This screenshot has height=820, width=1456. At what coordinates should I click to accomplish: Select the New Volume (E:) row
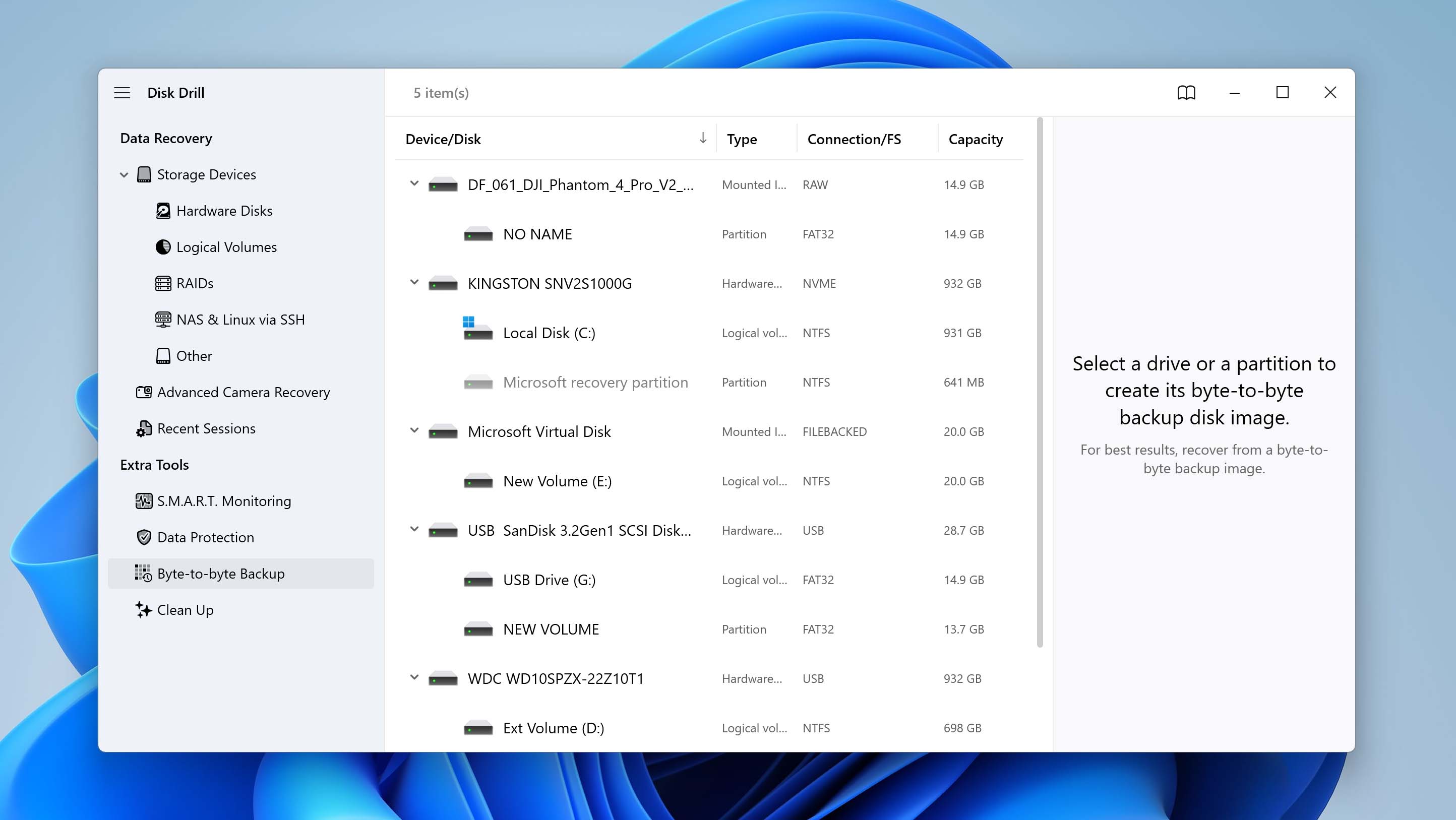[709, 481]
